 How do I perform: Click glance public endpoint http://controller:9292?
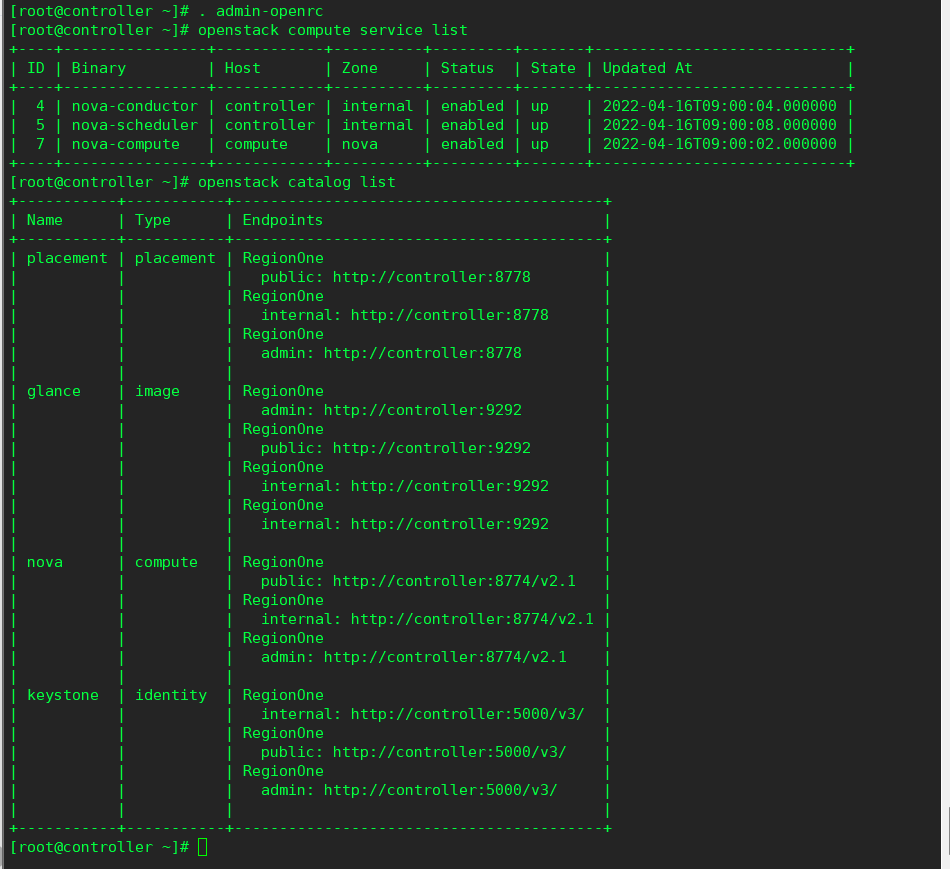pos(431,448)
